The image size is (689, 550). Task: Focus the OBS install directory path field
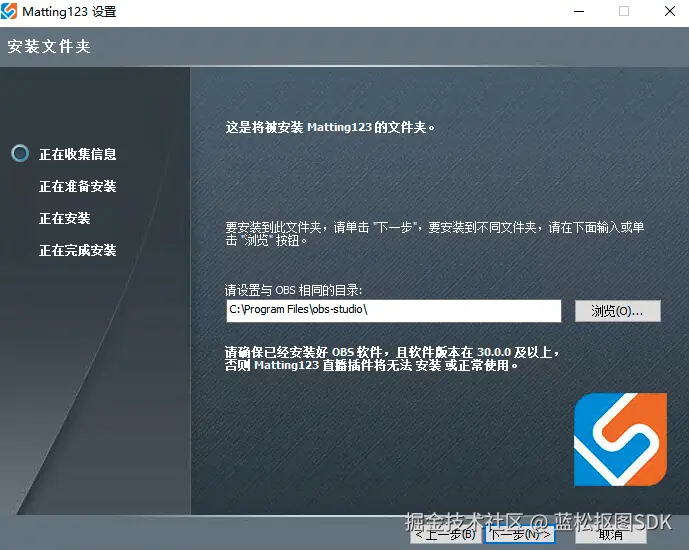tap(394, 311)
